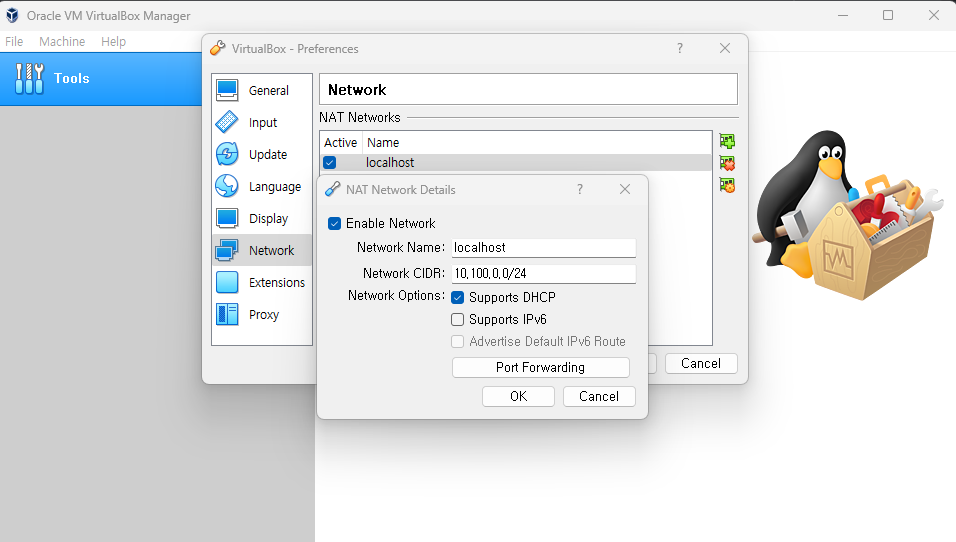
Task: Open Display preferences section
Action: 262,218
